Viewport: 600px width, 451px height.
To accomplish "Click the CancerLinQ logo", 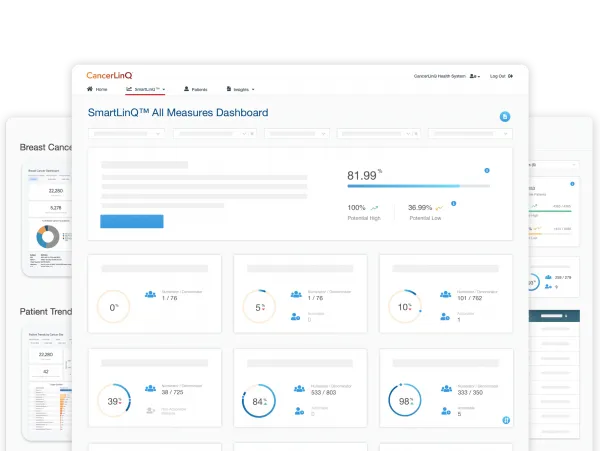I will click(x=109, y=75).
